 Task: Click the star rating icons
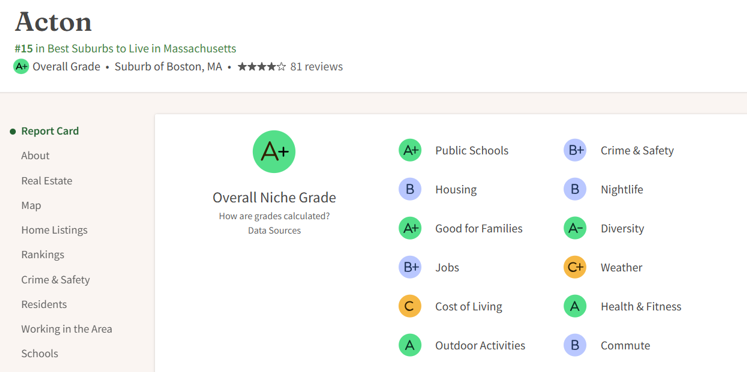[262, 67]
